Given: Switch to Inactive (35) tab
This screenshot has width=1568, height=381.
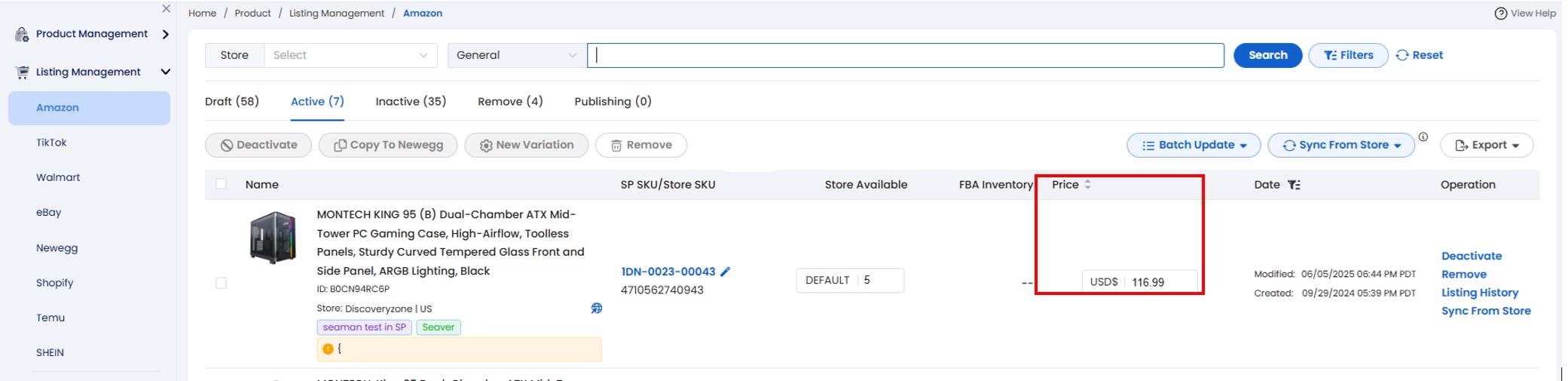Looking at the screenshot, I should 411,101.
